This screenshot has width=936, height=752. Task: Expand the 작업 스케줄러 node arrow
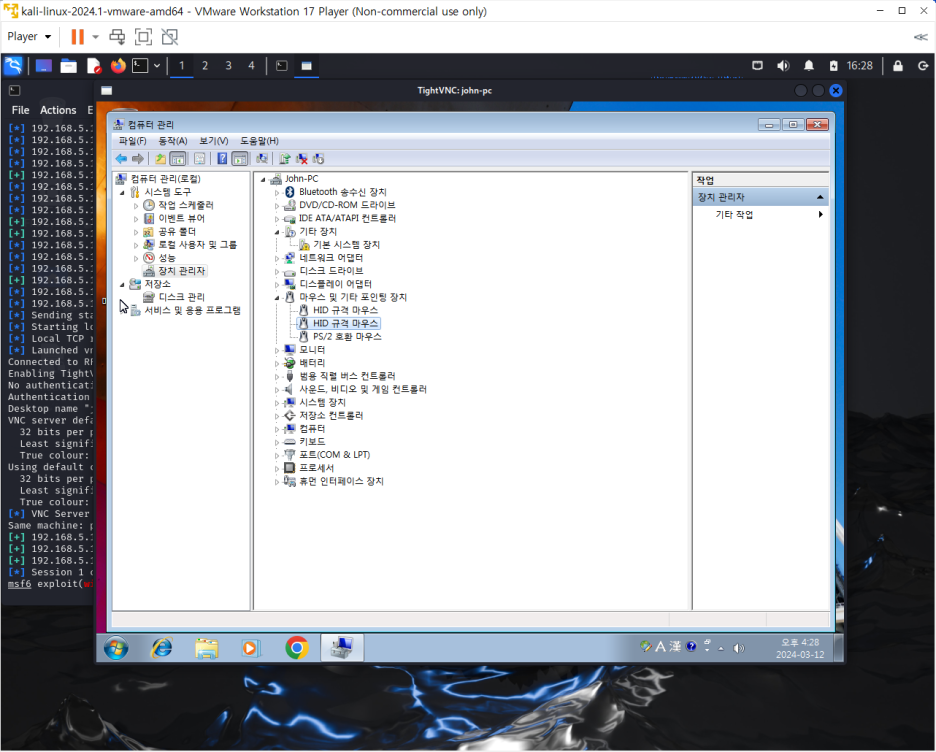click(136, 205)
